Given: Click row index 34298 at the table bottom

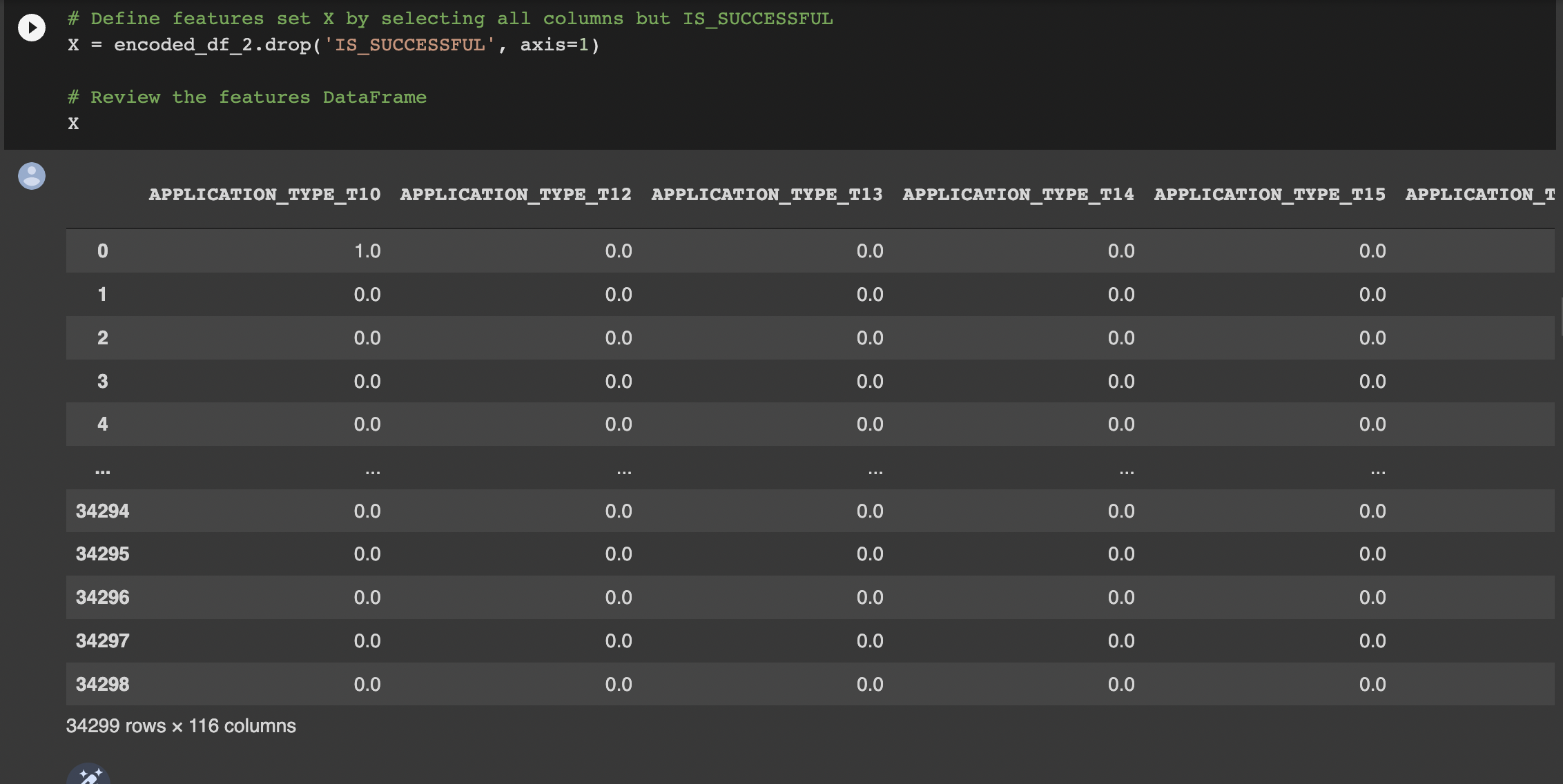Looking at the screenshot, I should (102, 684).
